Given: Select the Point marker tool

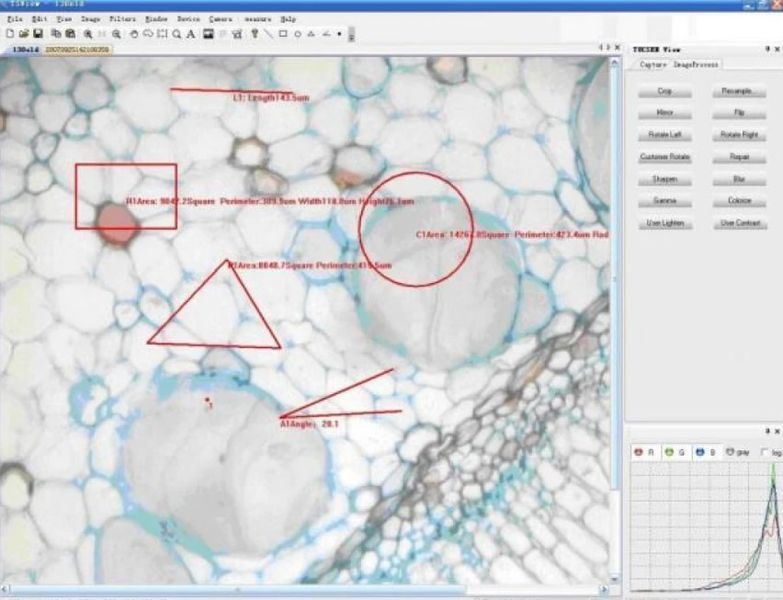Looking at the screenshot, I should click(x=340, y=34).
